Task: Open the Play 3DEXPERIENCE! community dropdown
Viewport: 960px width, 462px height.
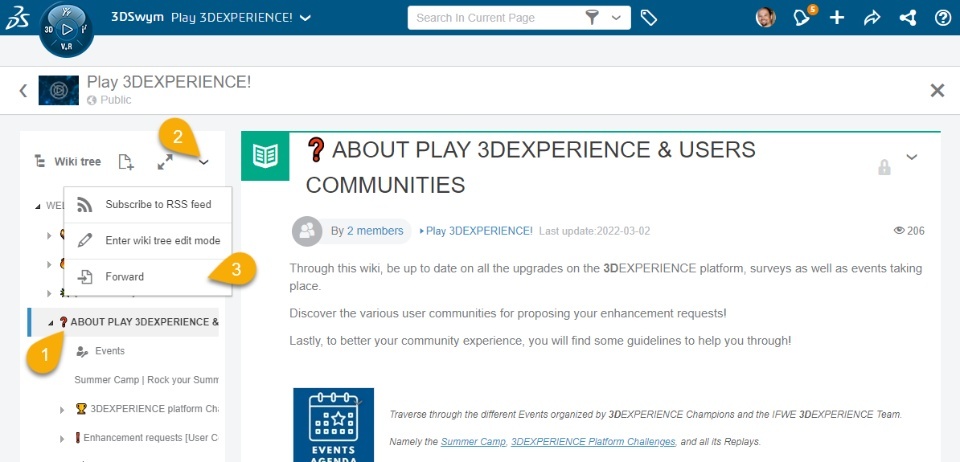Action: (306, 18)
